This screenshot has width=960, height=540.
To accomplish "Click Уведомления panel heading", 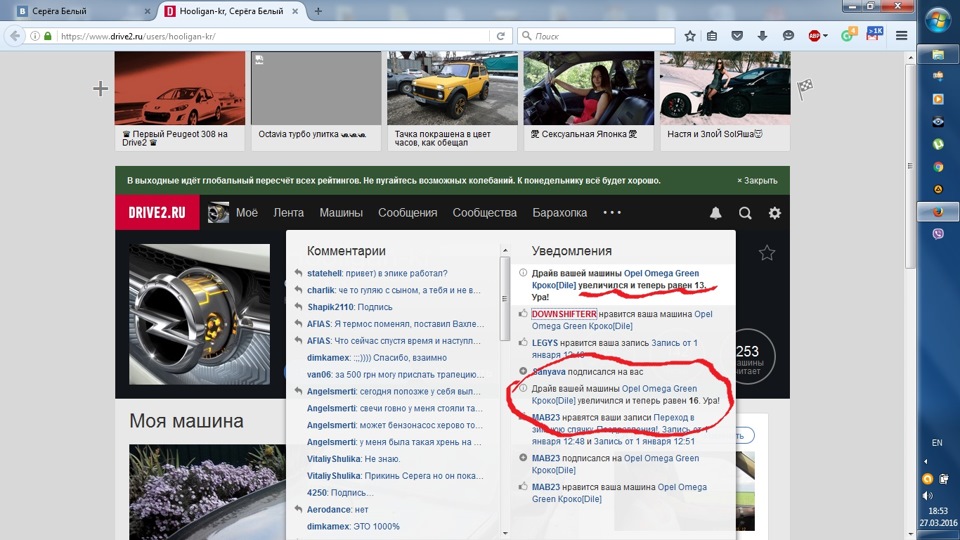I will coord(572,251).
